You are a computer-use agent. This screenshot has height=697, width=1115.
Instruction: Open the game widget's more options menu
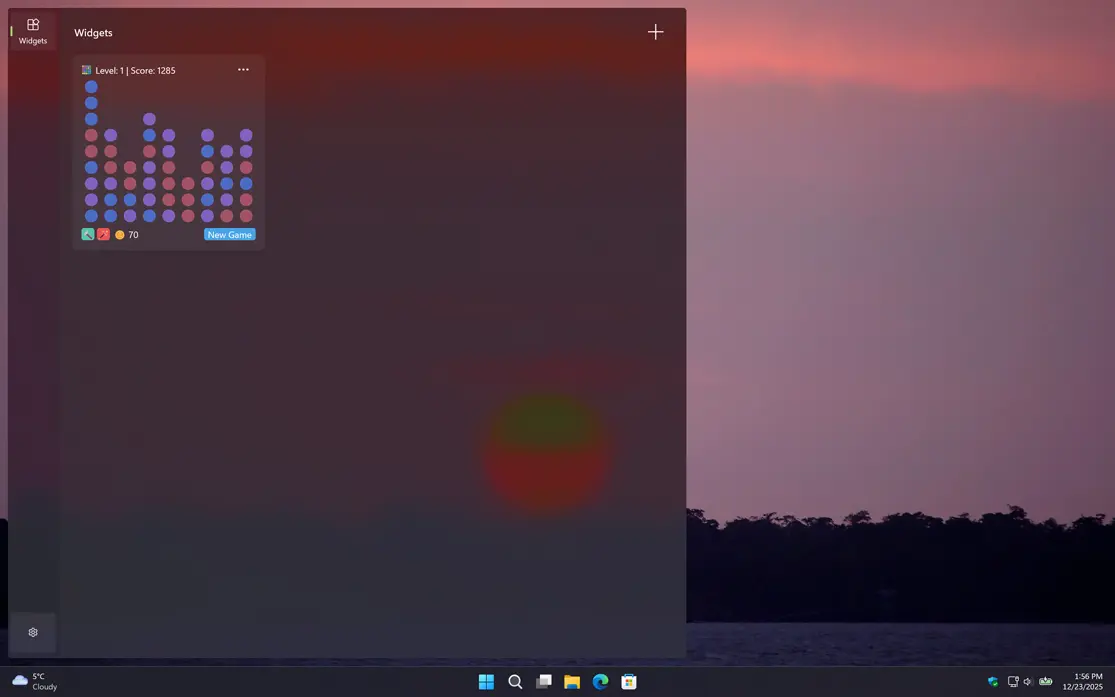point(243,69)
